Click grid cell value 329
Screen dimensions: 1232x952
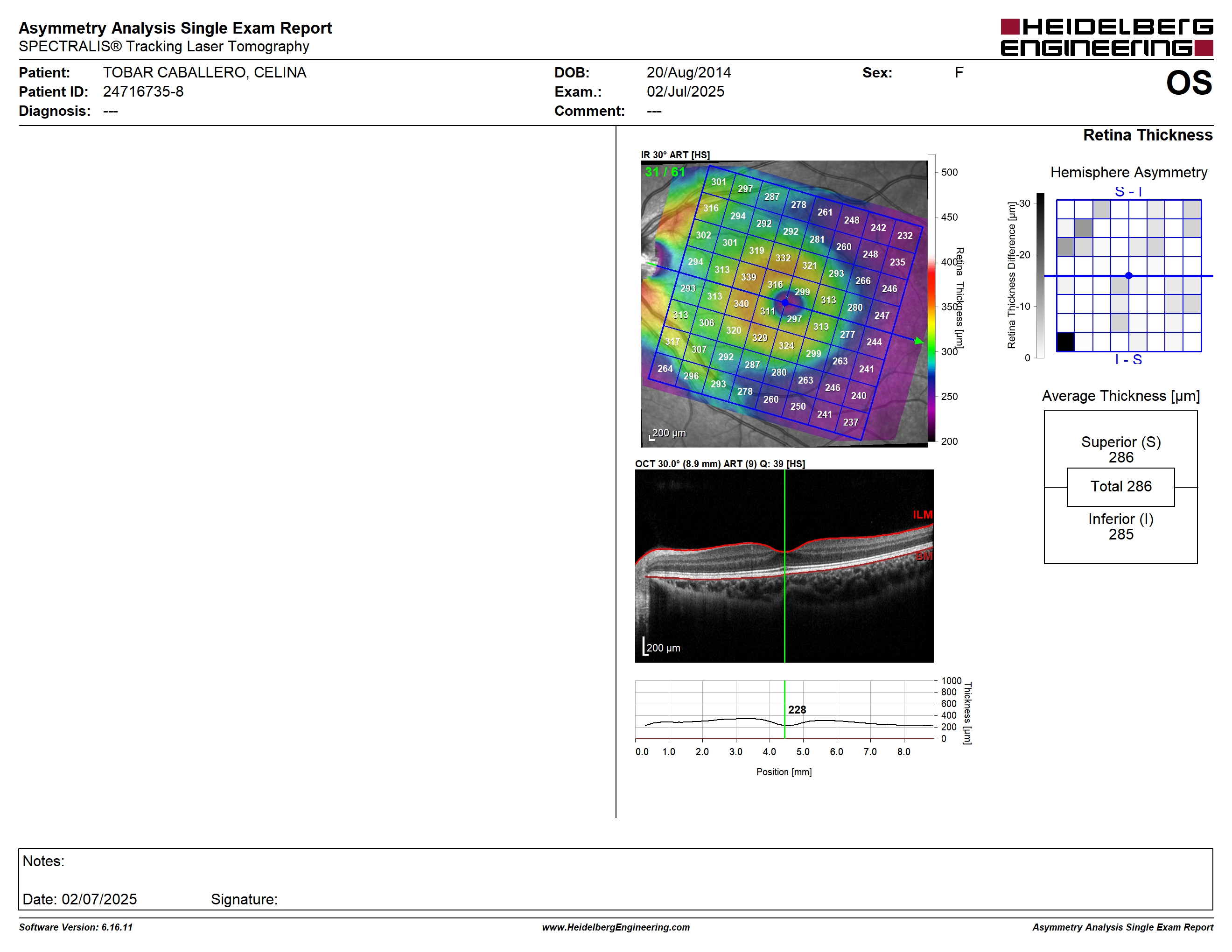pos(759,338)
